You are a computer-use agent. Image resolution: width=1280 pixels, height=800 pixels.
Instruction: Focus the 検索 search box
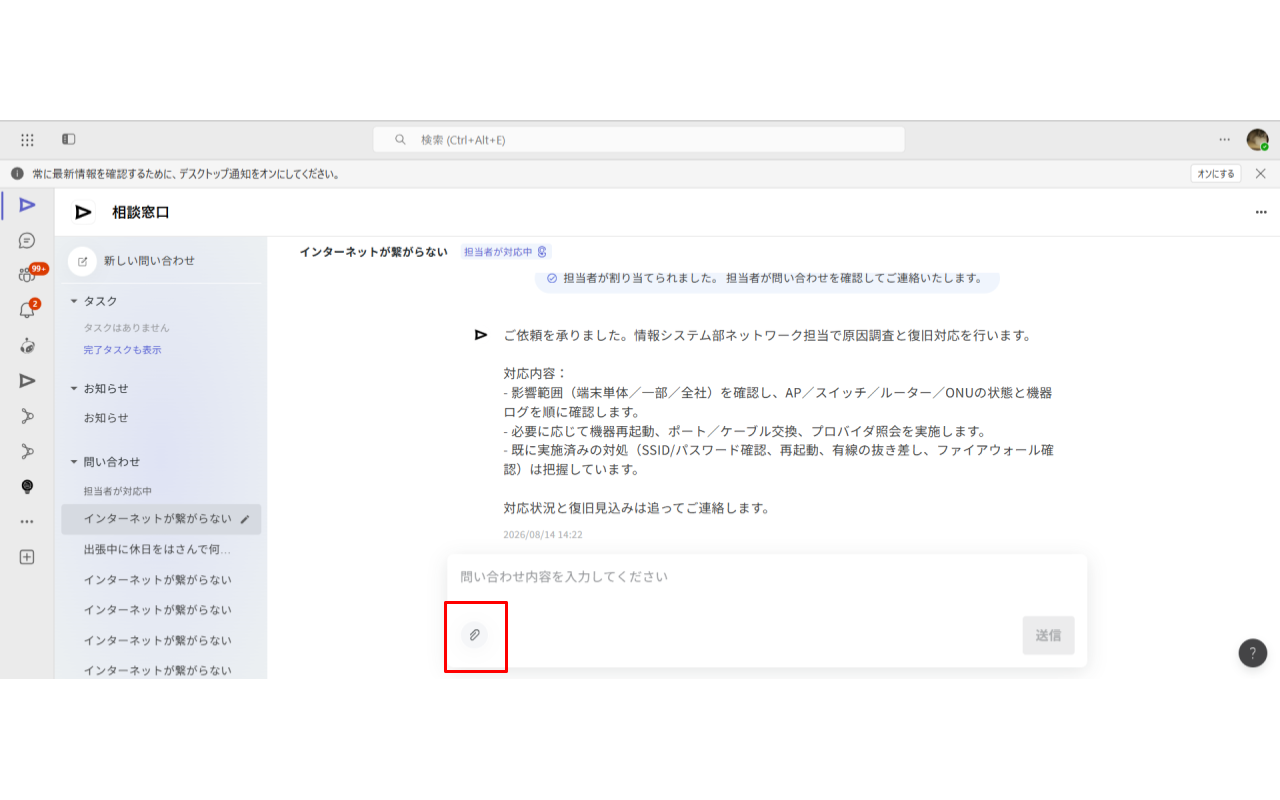coord(639,140)
